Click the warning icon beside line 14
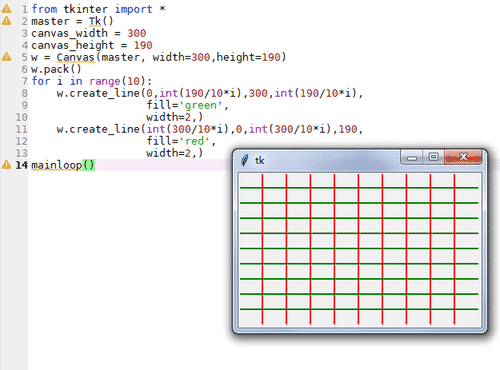The height and width of the screenshot is (370, 500). click(6, 164)
